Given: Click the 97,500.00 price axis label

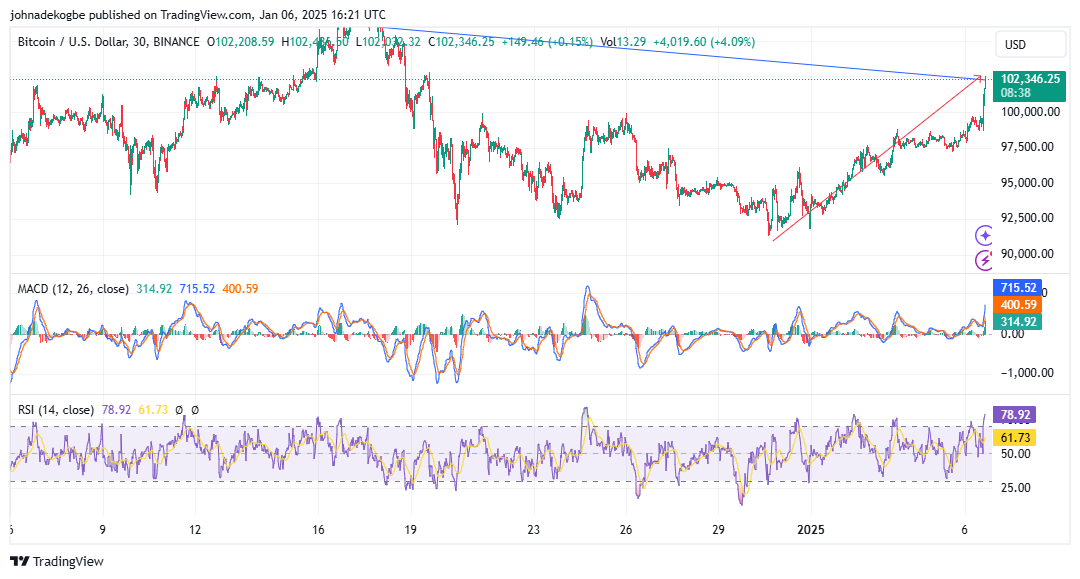Looking at the screenshot, I should 1027,147.
